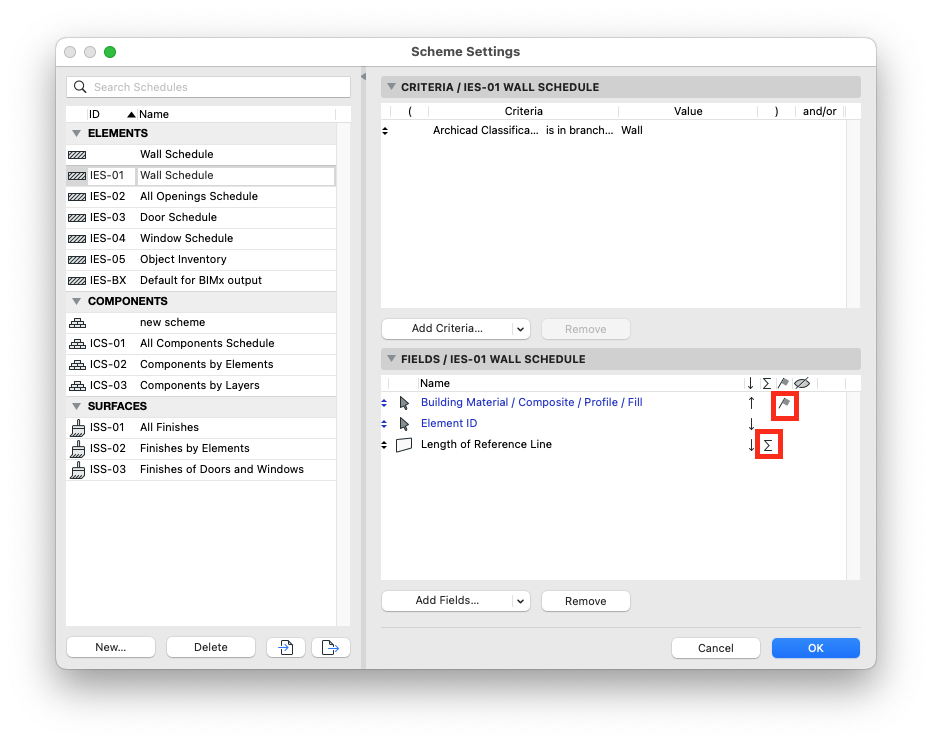Click the export scheme icon button
Image resolution: width=932 pixels, height=743 pixels.
(x=330, y=647)
